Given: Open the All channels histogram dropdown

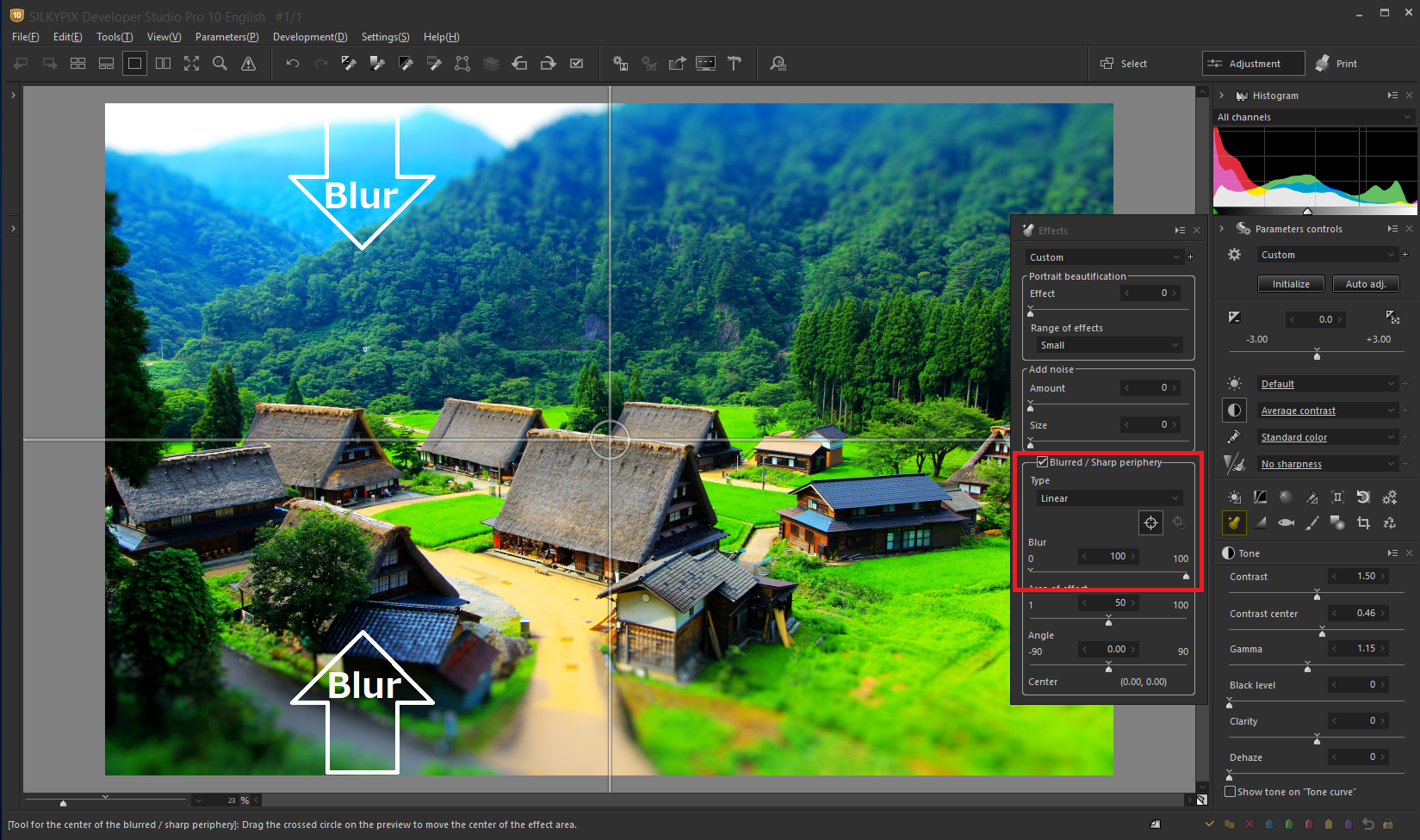Looking at the screenshot, I should pos(1314,117).
